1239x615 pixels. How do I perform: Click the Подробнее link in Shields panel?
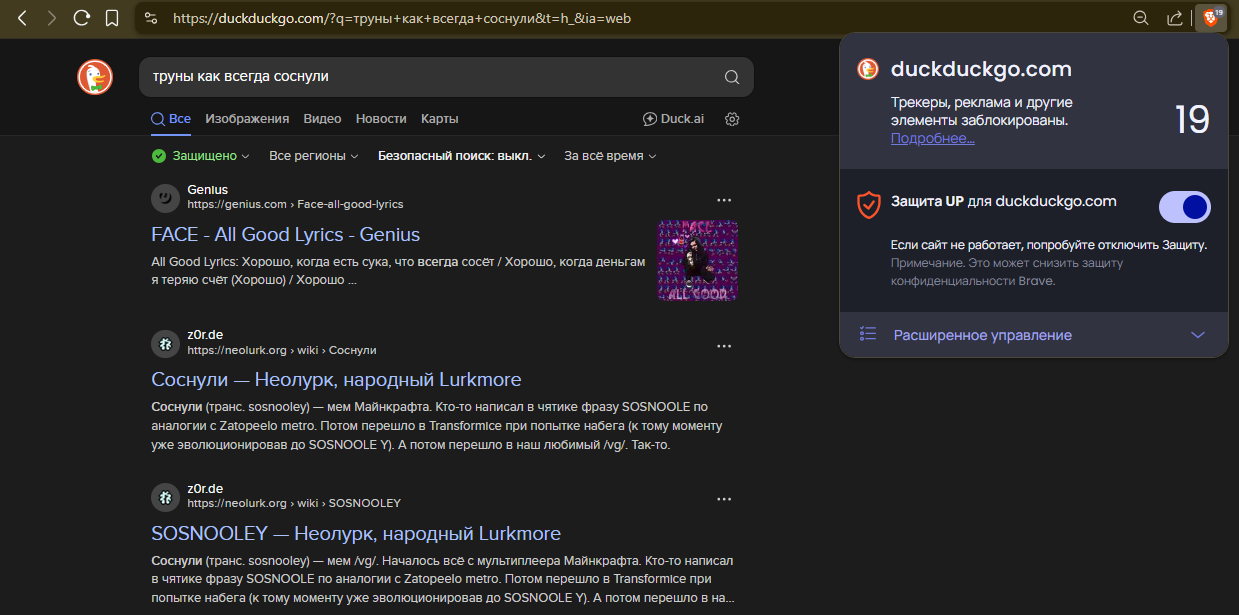(x=932, y=139)
